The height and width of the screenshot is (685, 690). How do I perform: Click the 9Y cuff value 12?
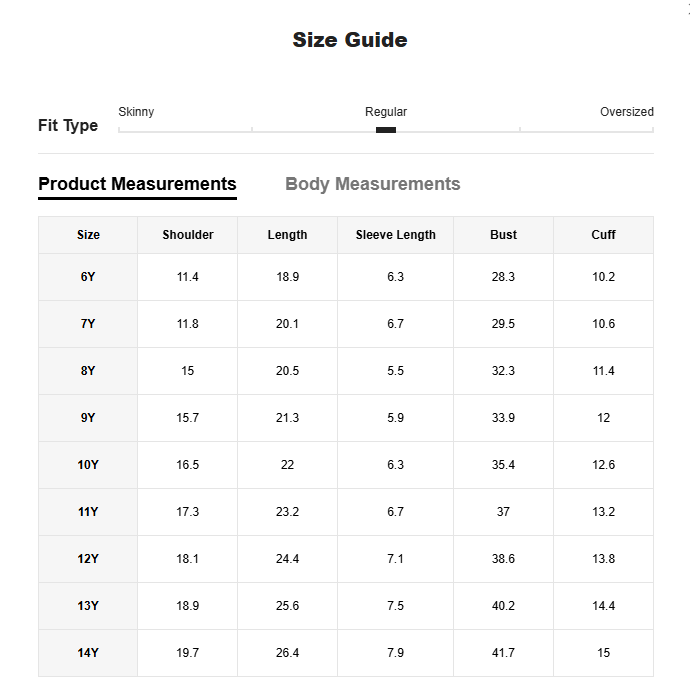[603, 418]
